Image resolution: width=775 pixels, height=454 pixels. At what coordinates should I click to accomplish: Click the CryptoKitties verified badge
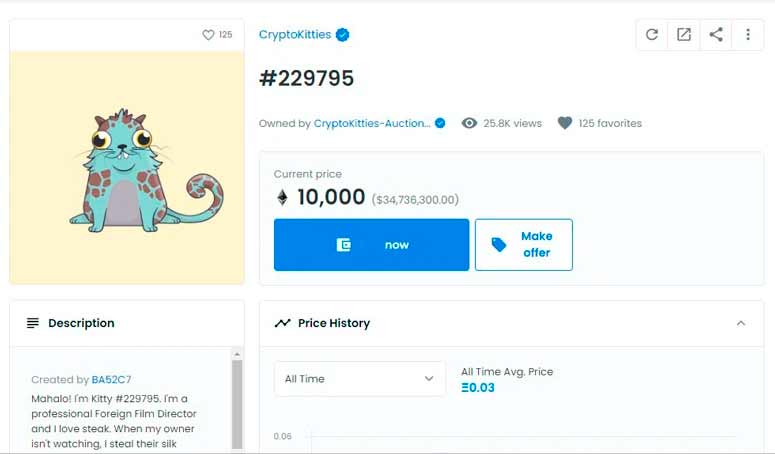(343, 35)
